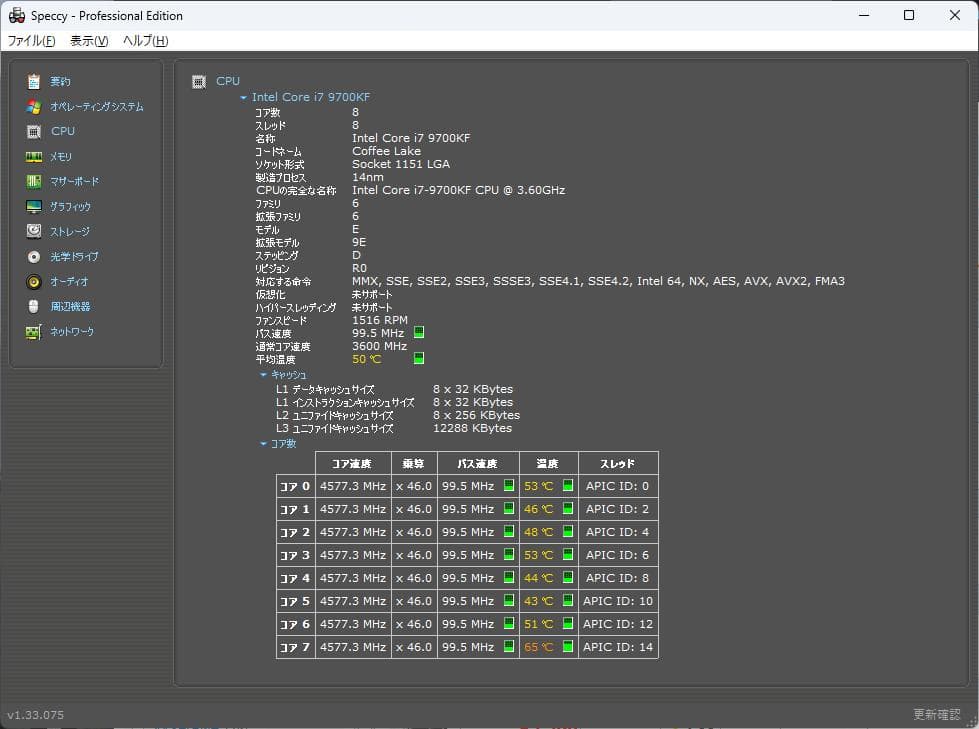Select the L3 cache value 12288 KBytes

pyautogui.click(x=473, y=428)
